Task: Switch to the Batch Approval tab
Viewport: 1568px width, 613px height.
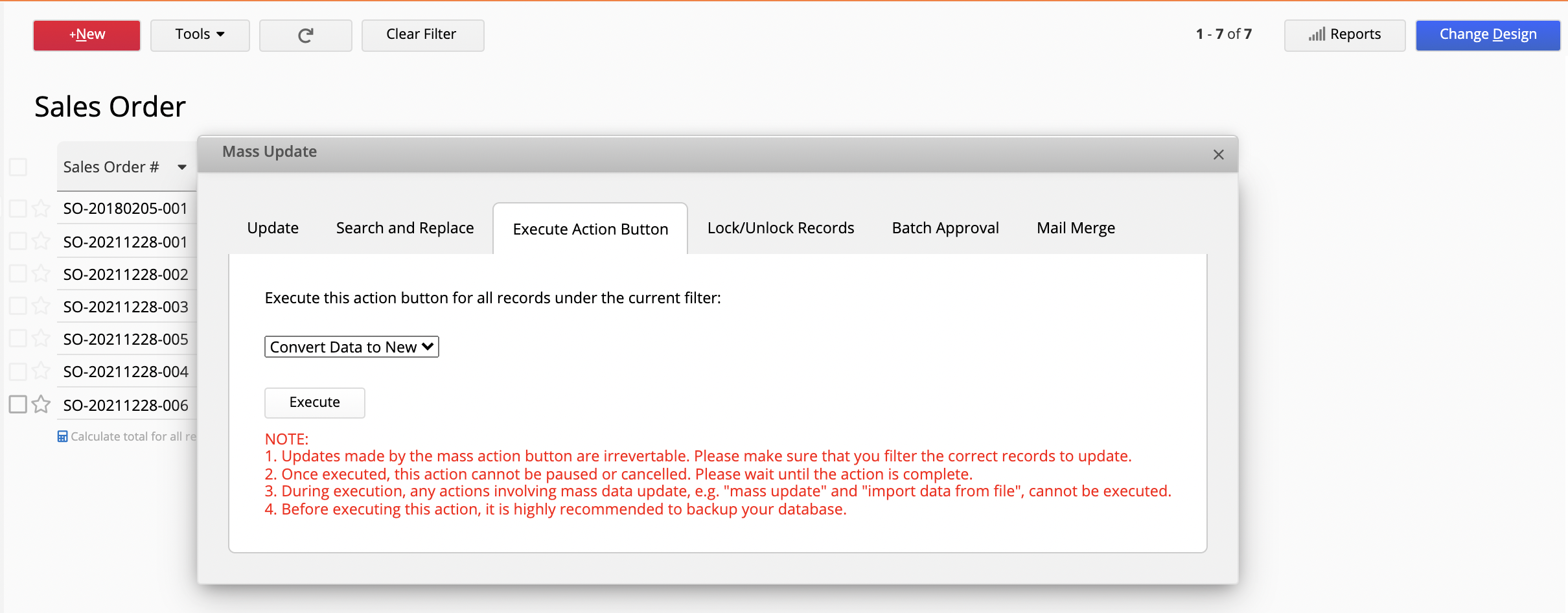Action: 945,228
